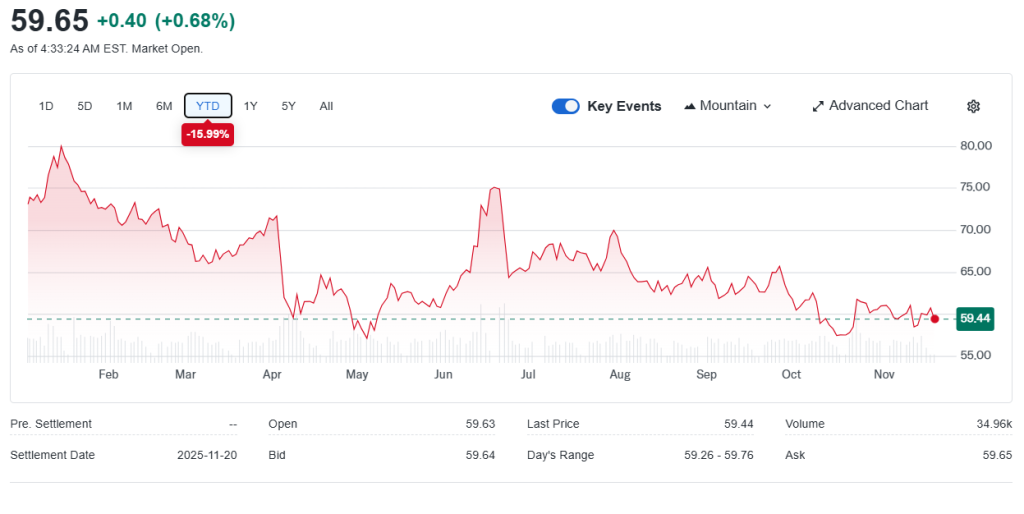This screenshot has height=514, width=1024.
Task: Click the Mountain chart type icon
Action: pos(690,106)
